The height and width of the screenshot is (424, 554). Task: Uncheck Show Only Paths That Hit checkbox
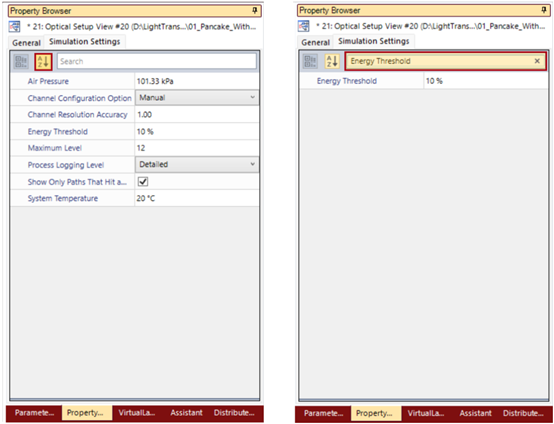point(143,182)
